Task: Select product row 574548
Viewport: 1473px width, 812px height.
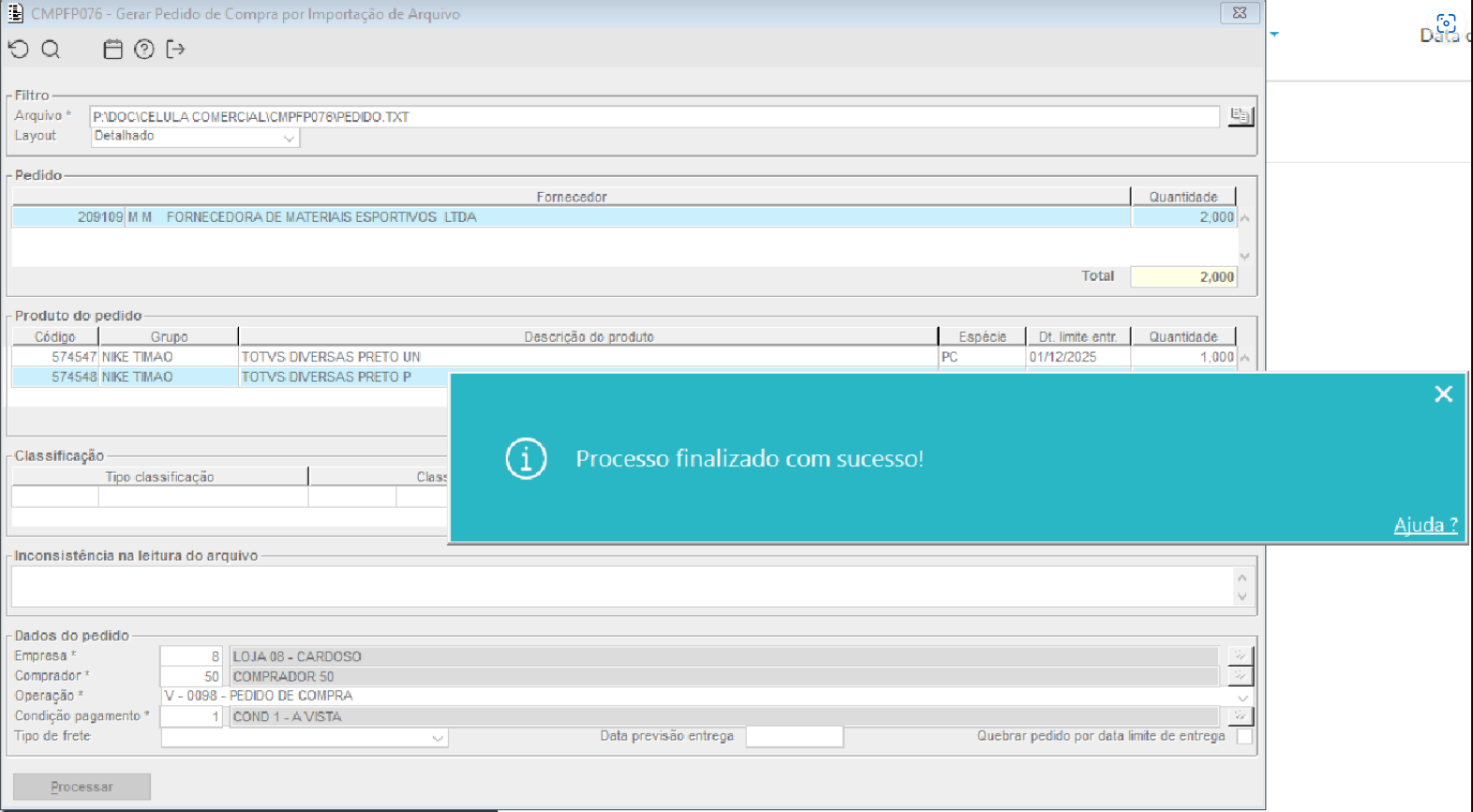Action: pos(231,376)
